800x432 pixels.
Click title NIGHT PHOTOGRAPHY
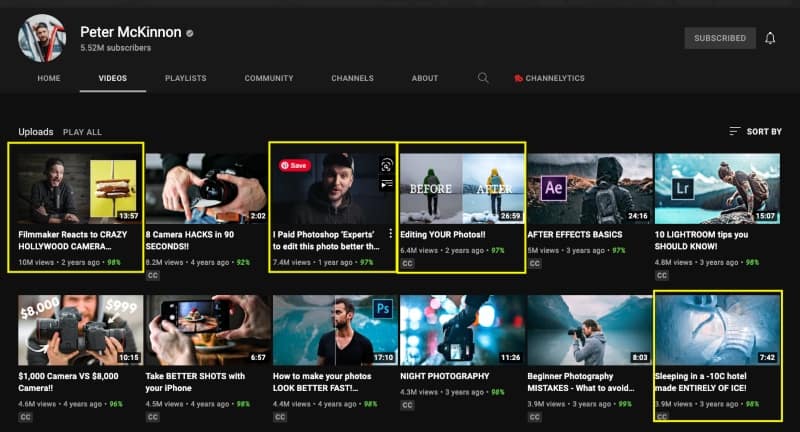click(x=444, y=376)
